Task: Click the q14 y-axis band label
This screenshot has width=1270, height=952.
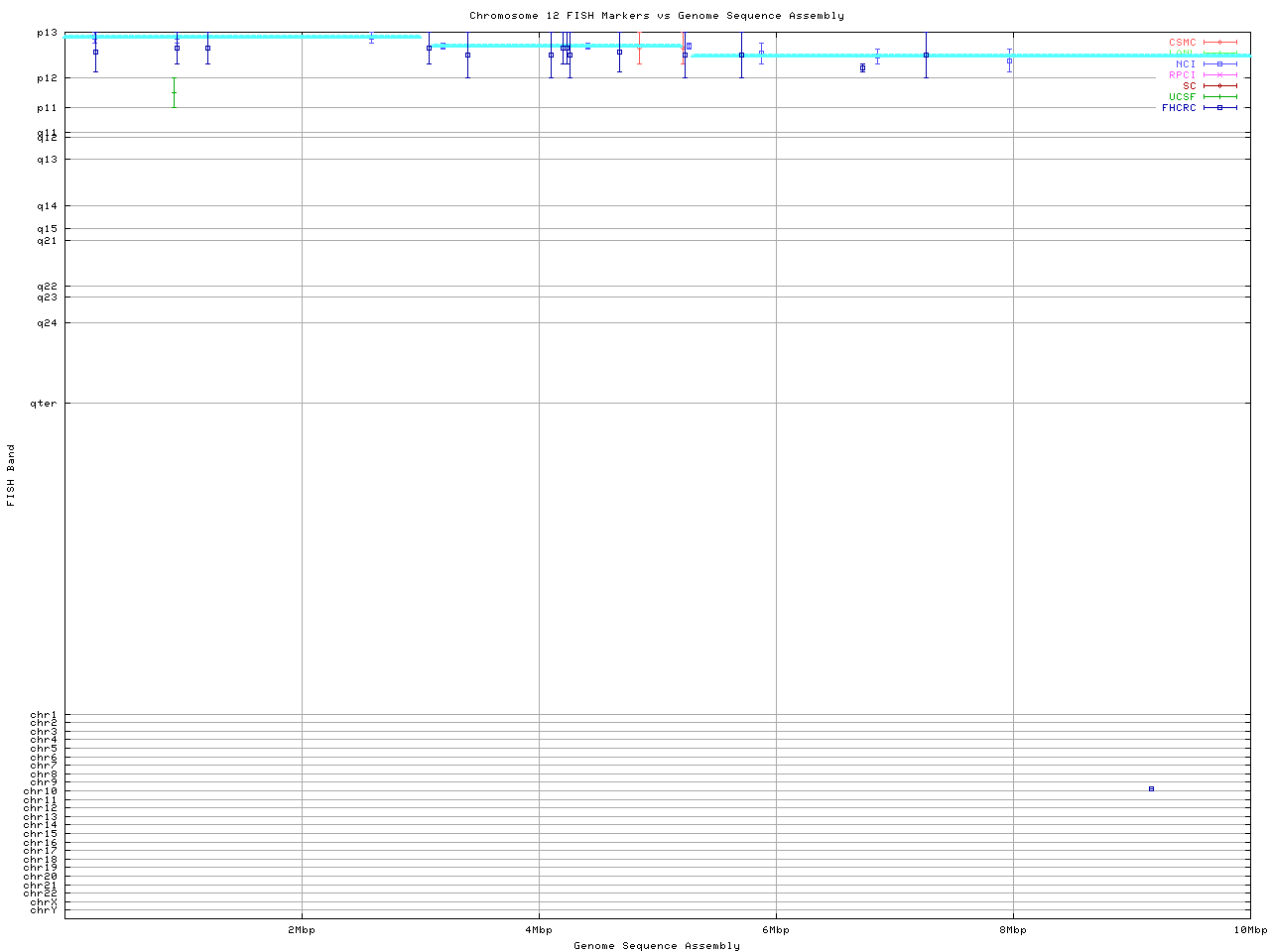Action: click(47, 206)
